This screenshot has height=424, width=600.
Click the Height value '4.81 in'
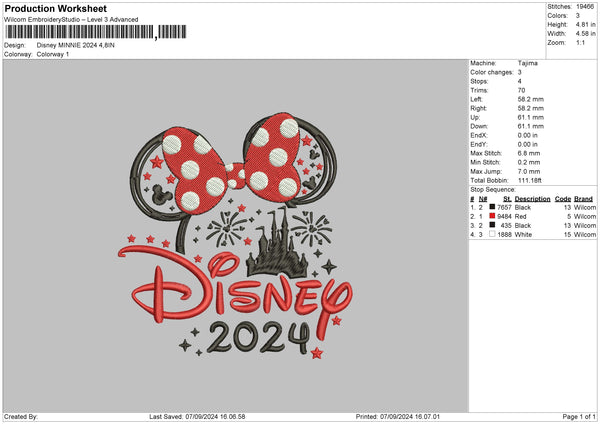coord(586,24)
